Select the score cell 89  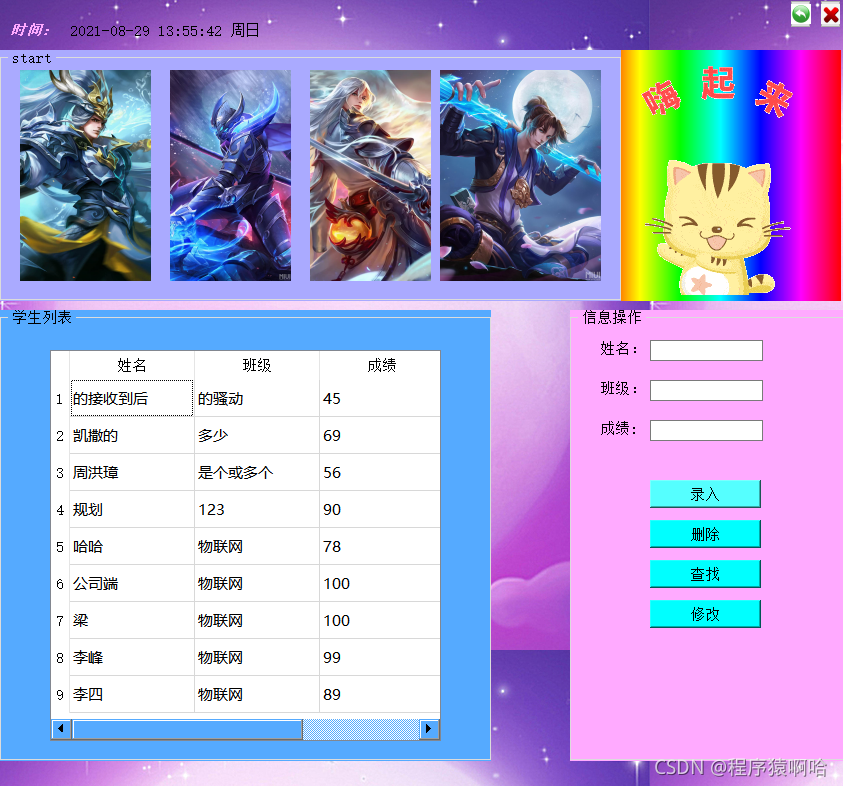380,694
